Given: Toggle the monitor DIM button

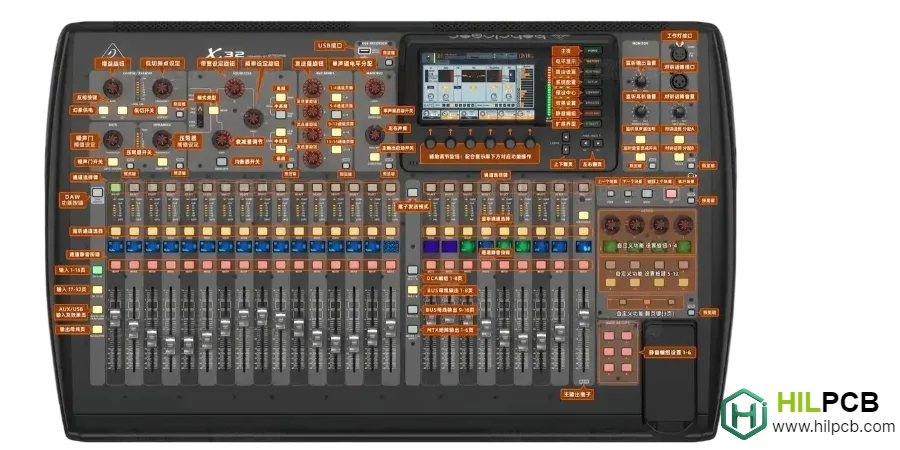Looking at the screenshot, I should [x=641, y=156].
